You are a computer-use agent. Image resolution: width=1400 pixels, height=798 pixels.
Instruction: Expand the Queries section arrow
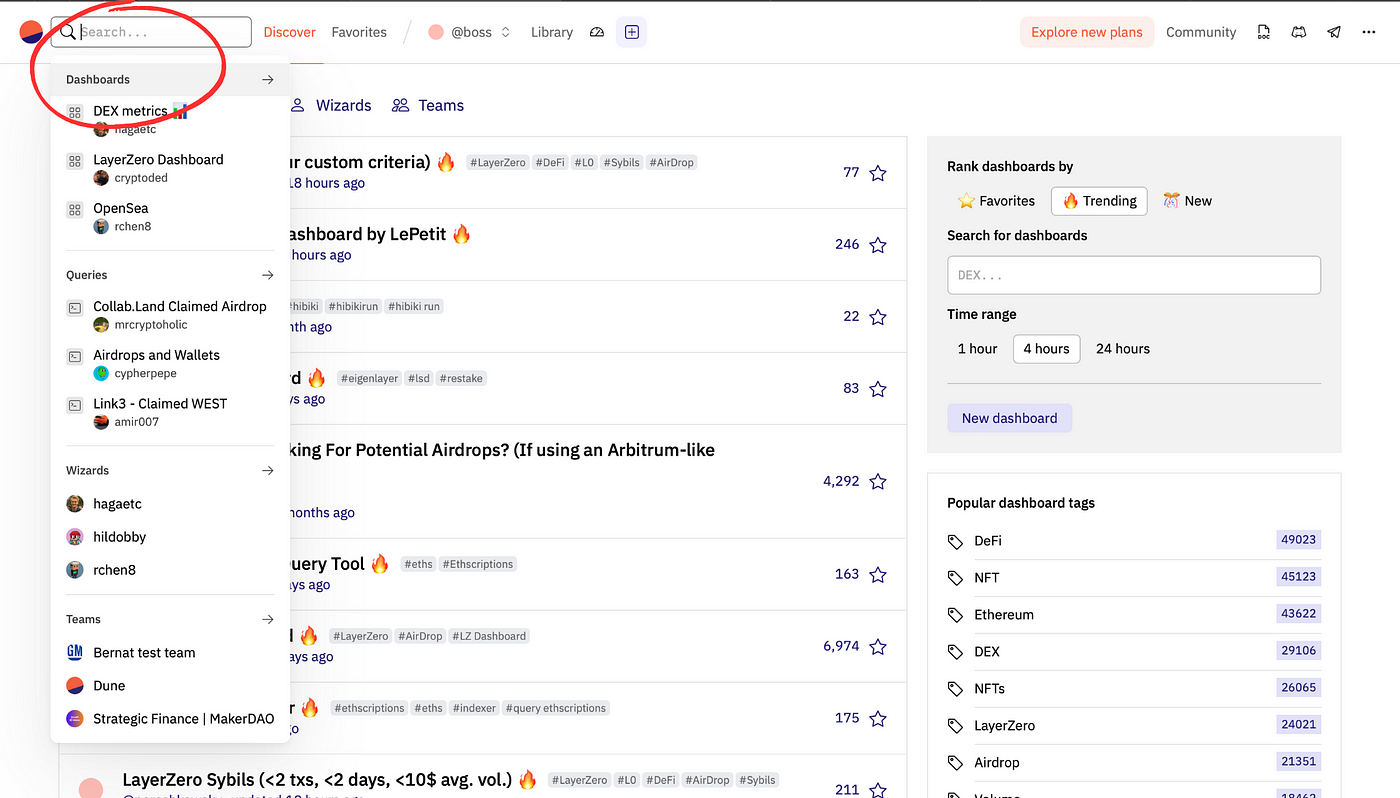click(267, 275)
